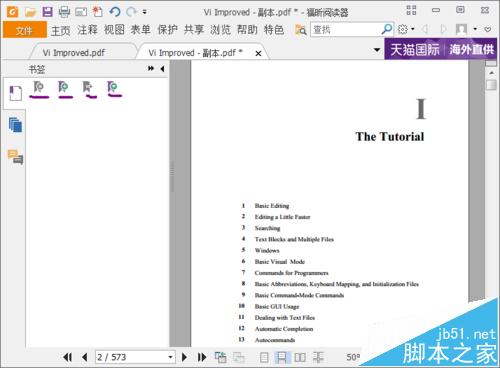Open the 注释 ribbon tab

(87, 30)
